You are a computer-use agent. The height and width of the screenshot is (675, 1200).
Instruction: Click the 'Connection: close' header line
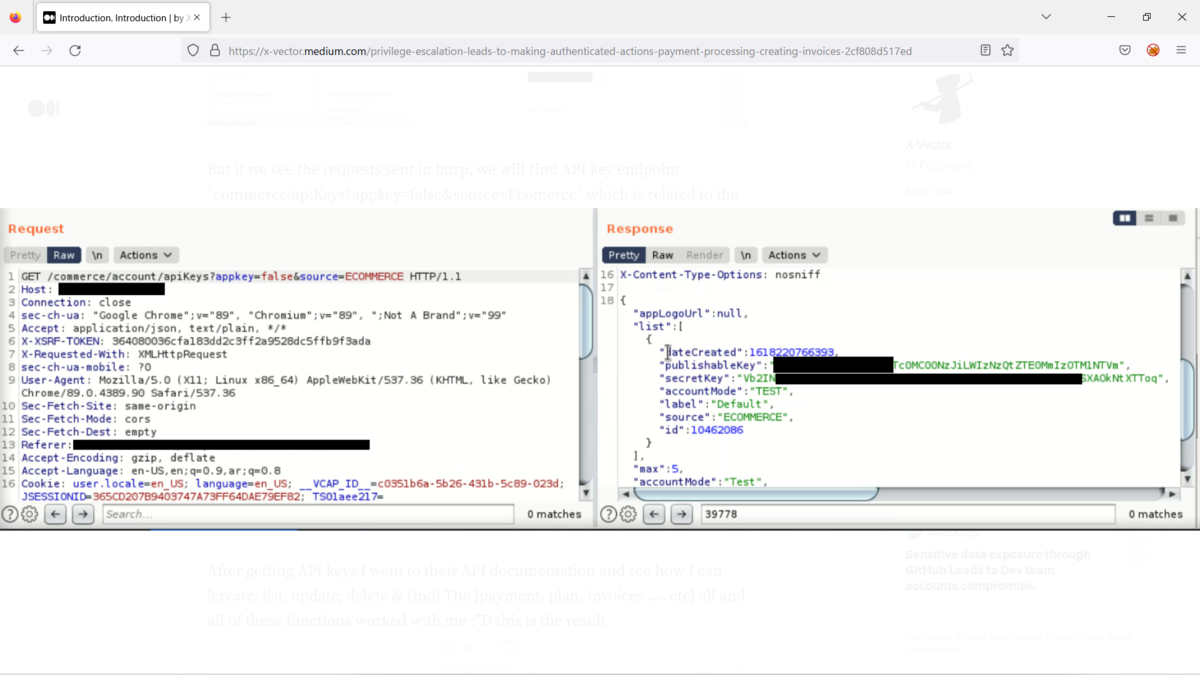76,302
